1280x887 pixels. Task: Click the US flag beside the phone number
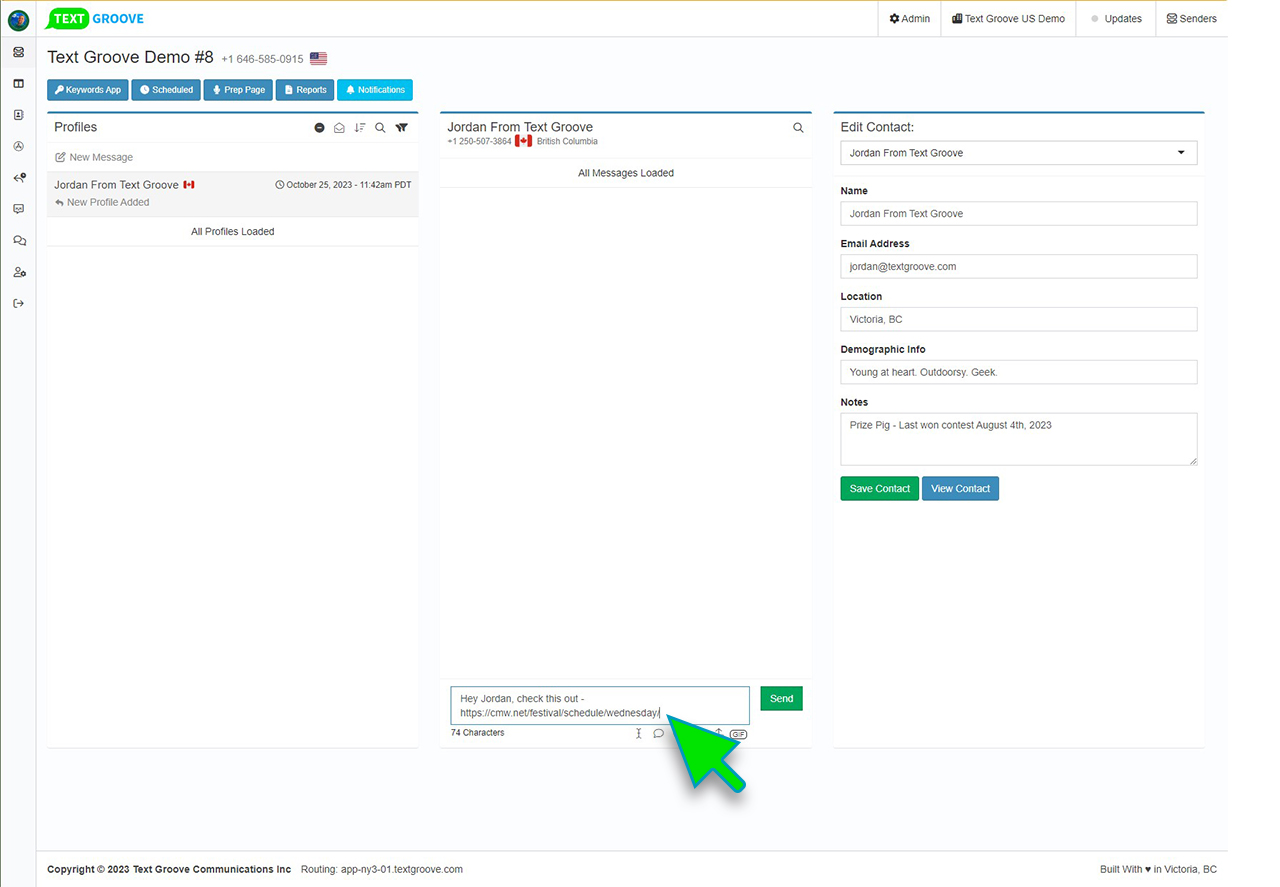point(318,59)
